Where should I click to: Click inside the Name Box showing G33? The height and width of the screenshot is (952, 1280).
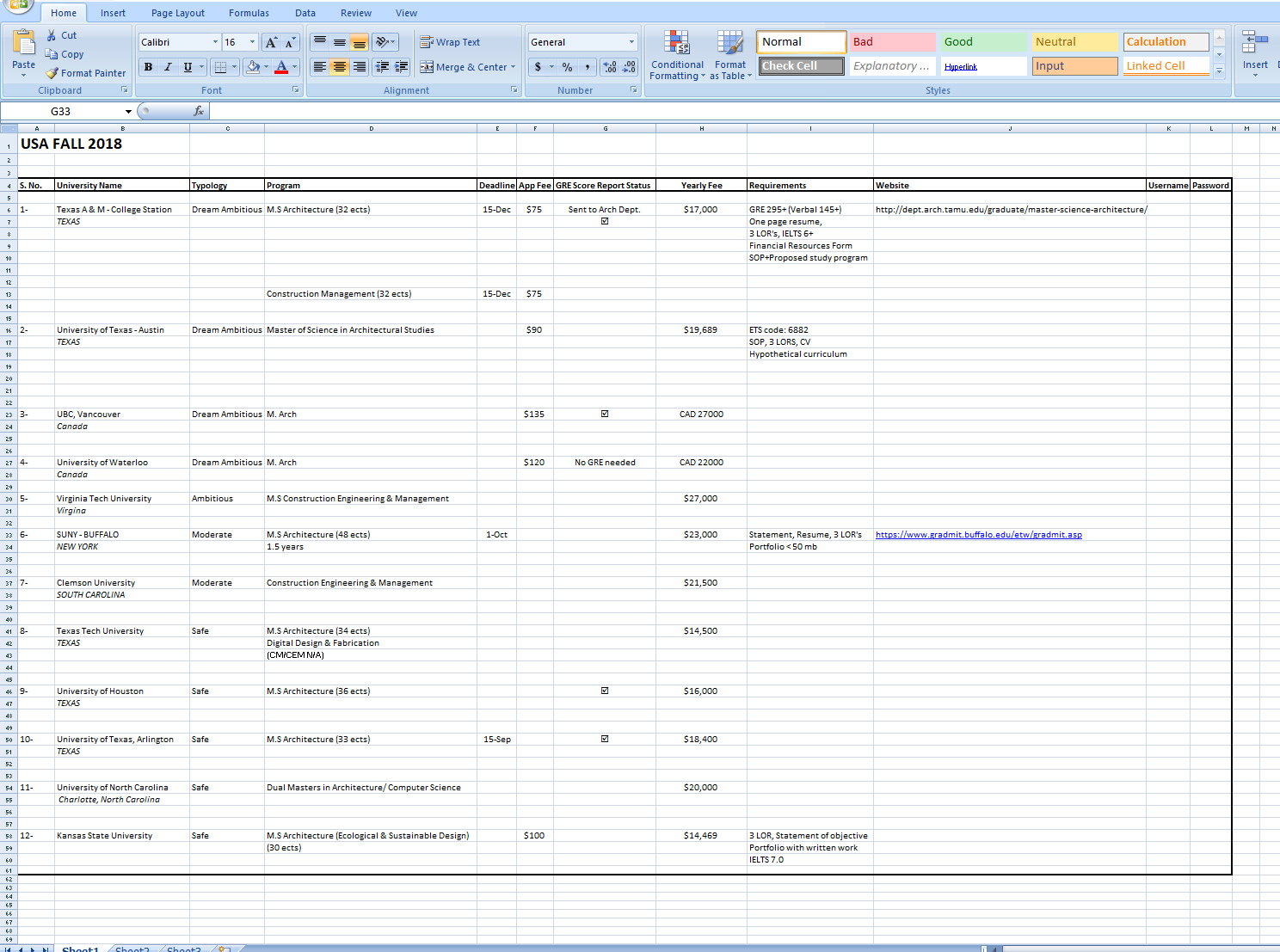pyautogui.click(x=60, y=112)
